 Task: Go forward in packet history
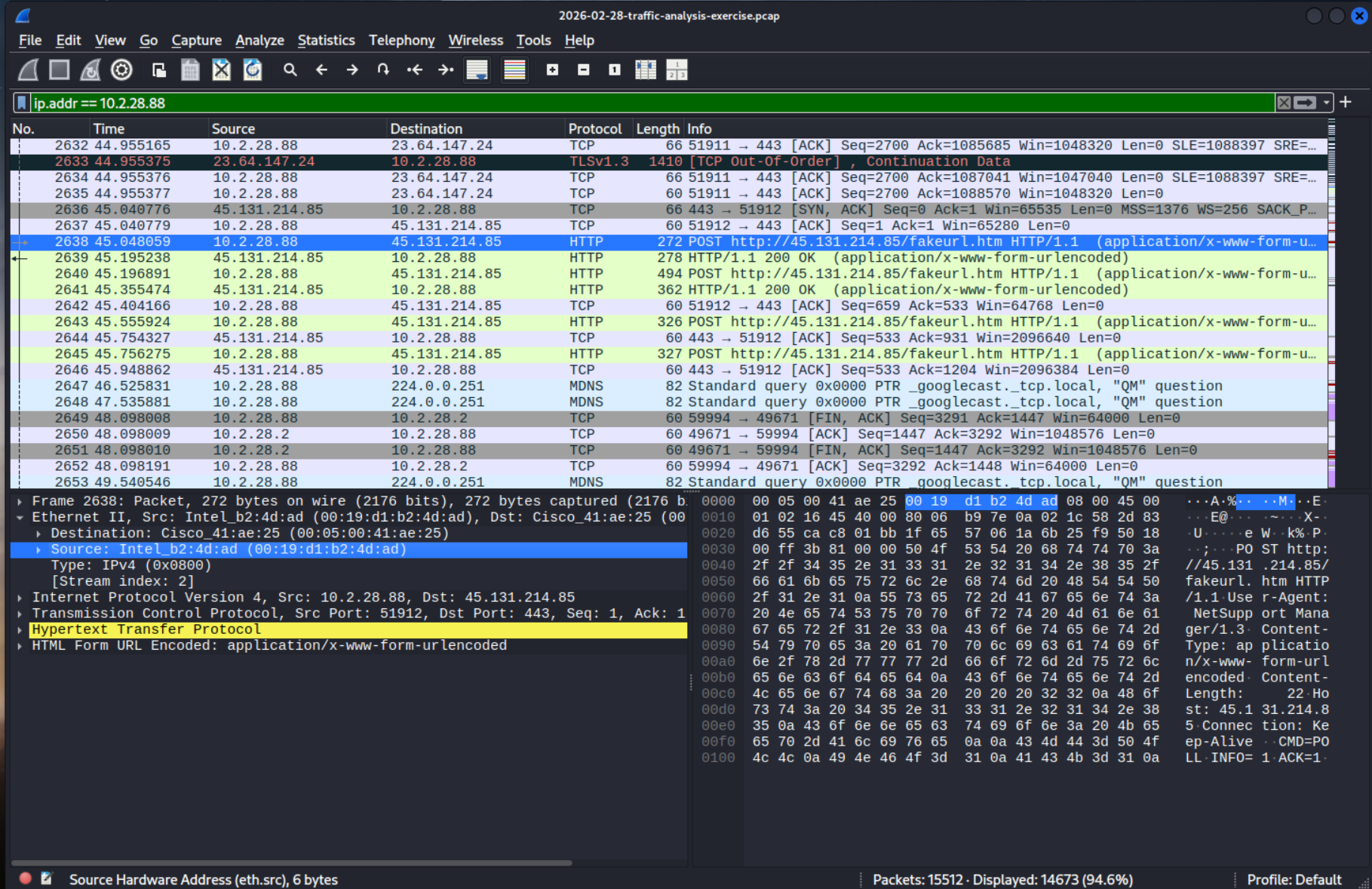352,70
